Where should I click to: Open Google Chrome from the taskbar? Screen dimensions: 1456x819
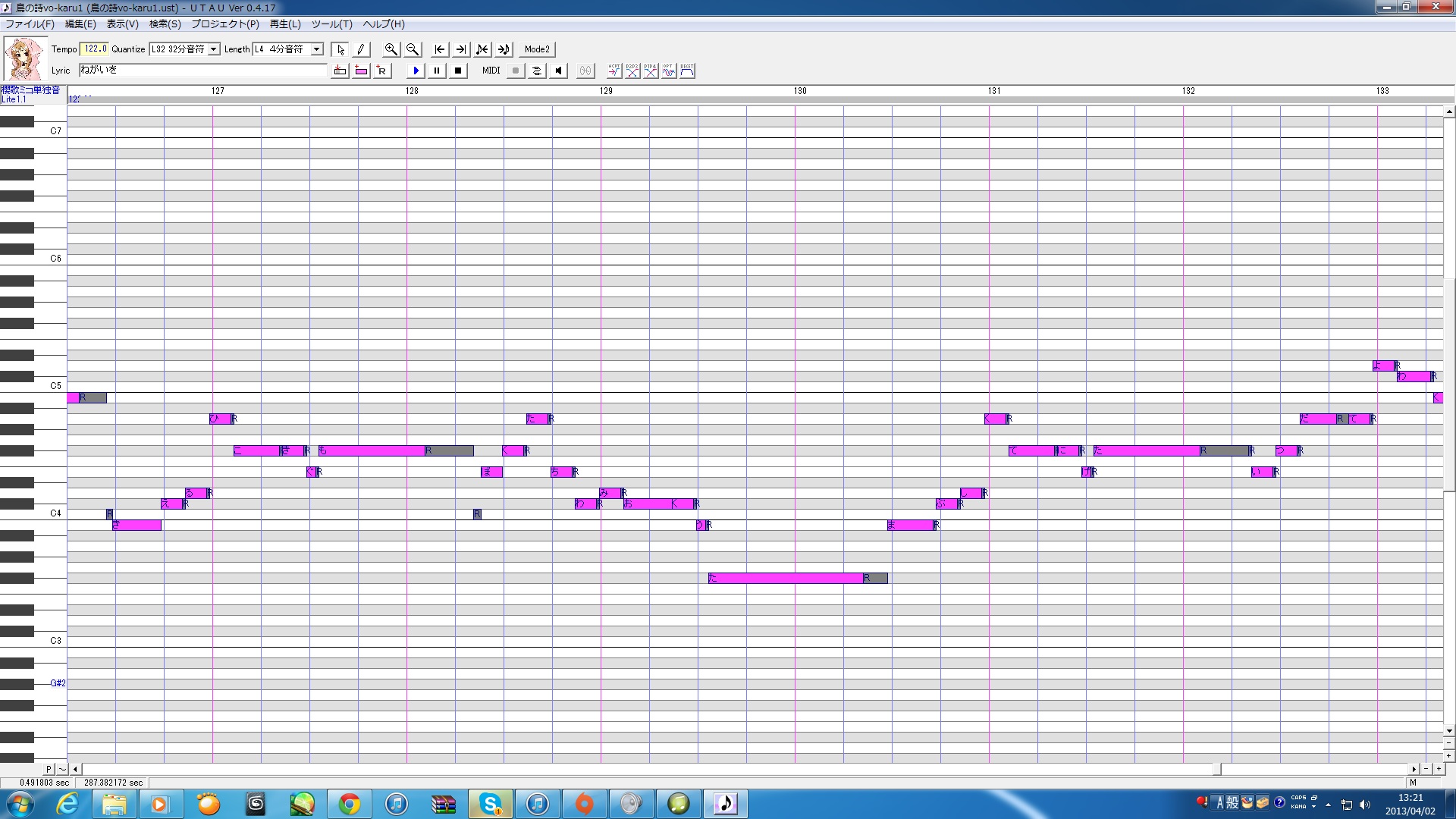[x=350, y=804]
